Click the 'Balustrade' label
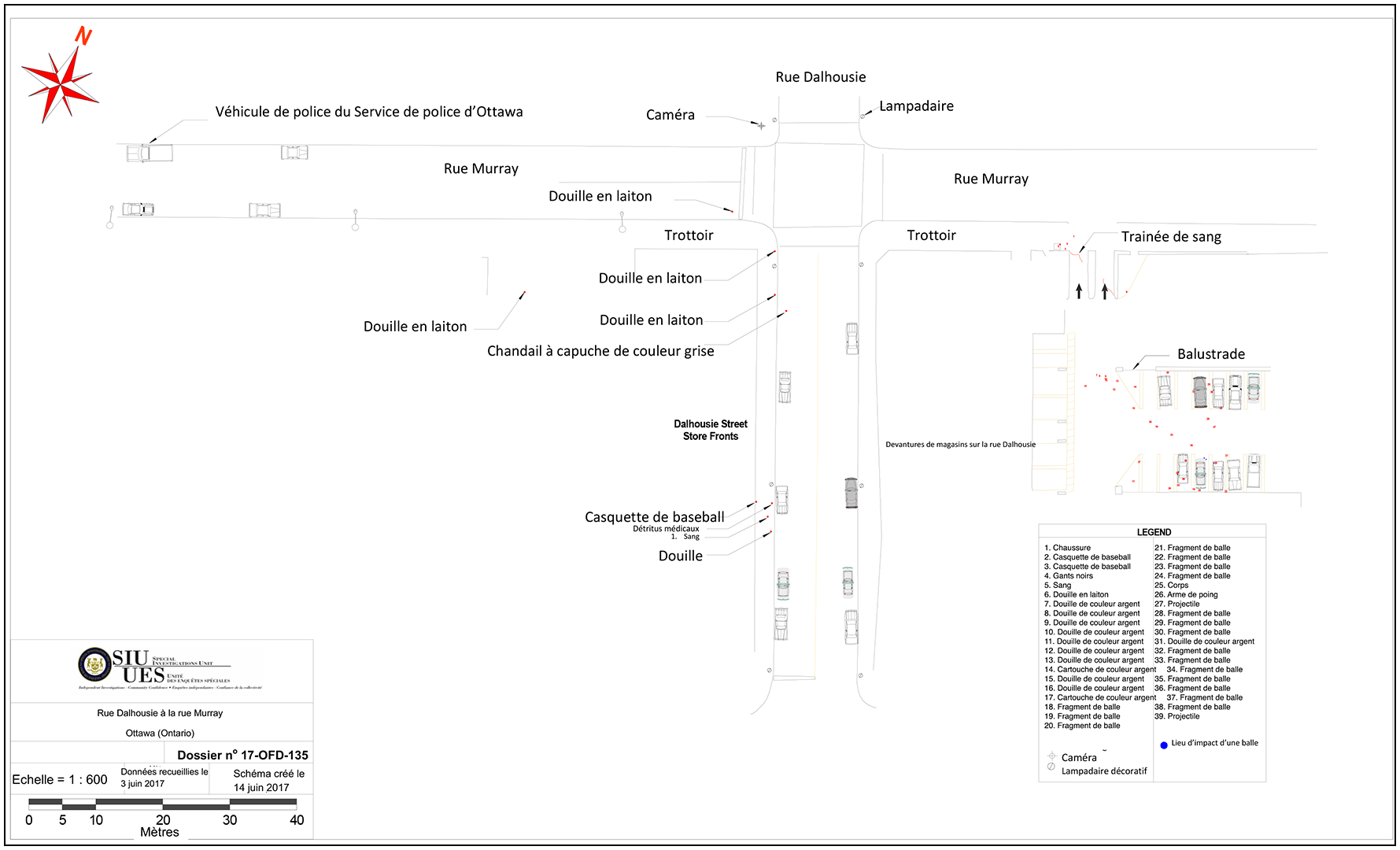 (x=1210, y=354)
